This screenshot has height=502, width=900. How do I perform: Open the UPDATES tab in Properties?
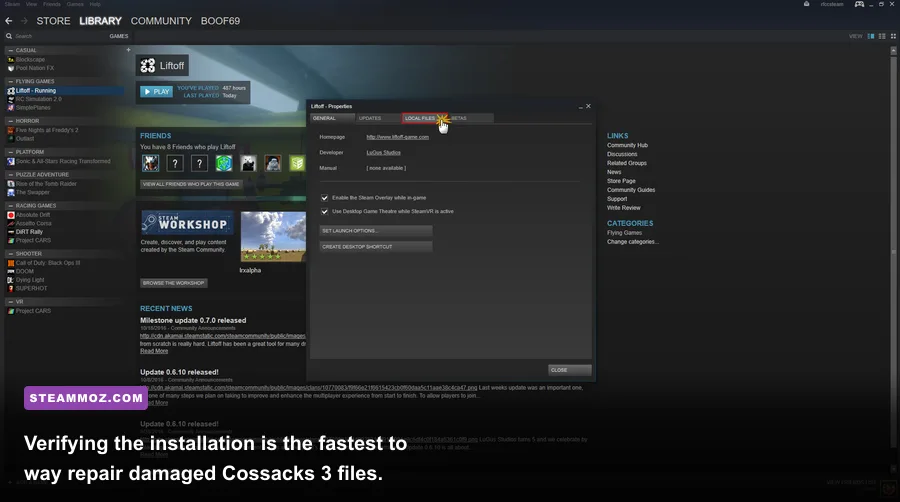click(378, 118)
